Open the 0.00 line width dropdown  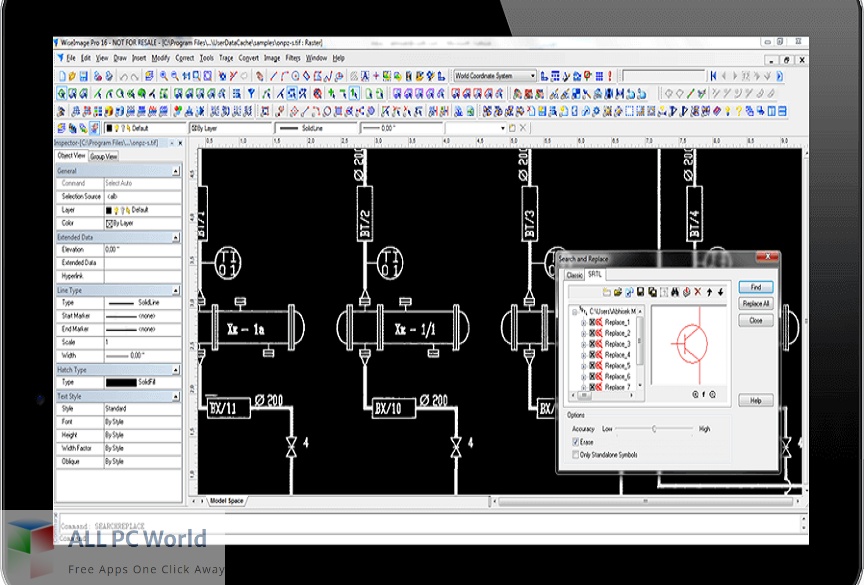[x=402, y=128]
